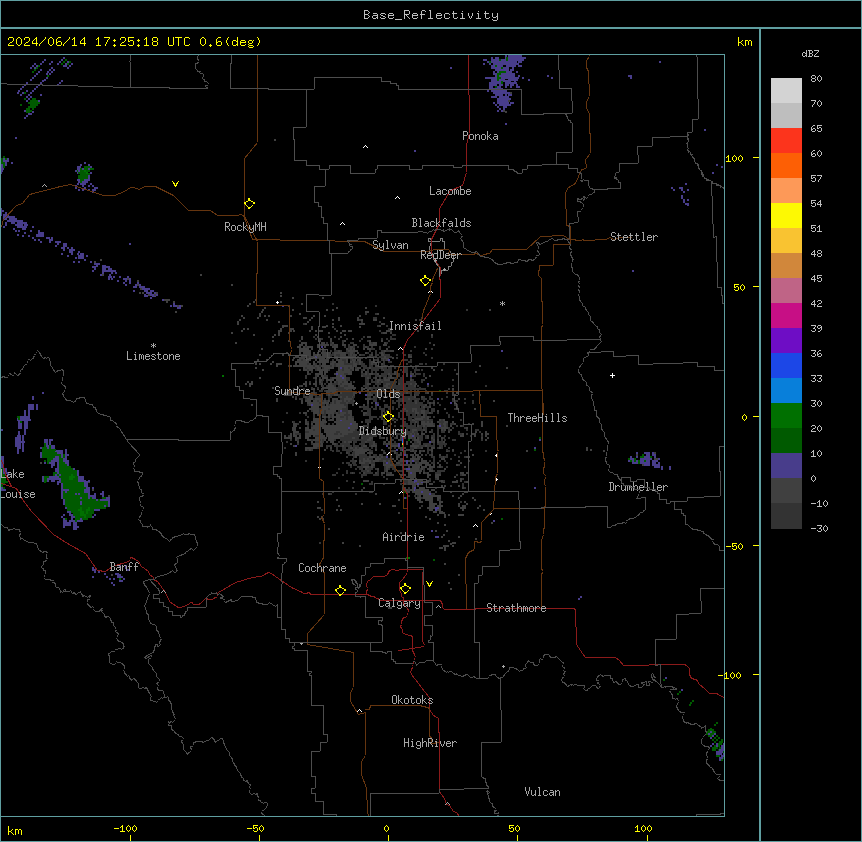
Task: Click the Calgary label
Action: (x=400, y=603)
